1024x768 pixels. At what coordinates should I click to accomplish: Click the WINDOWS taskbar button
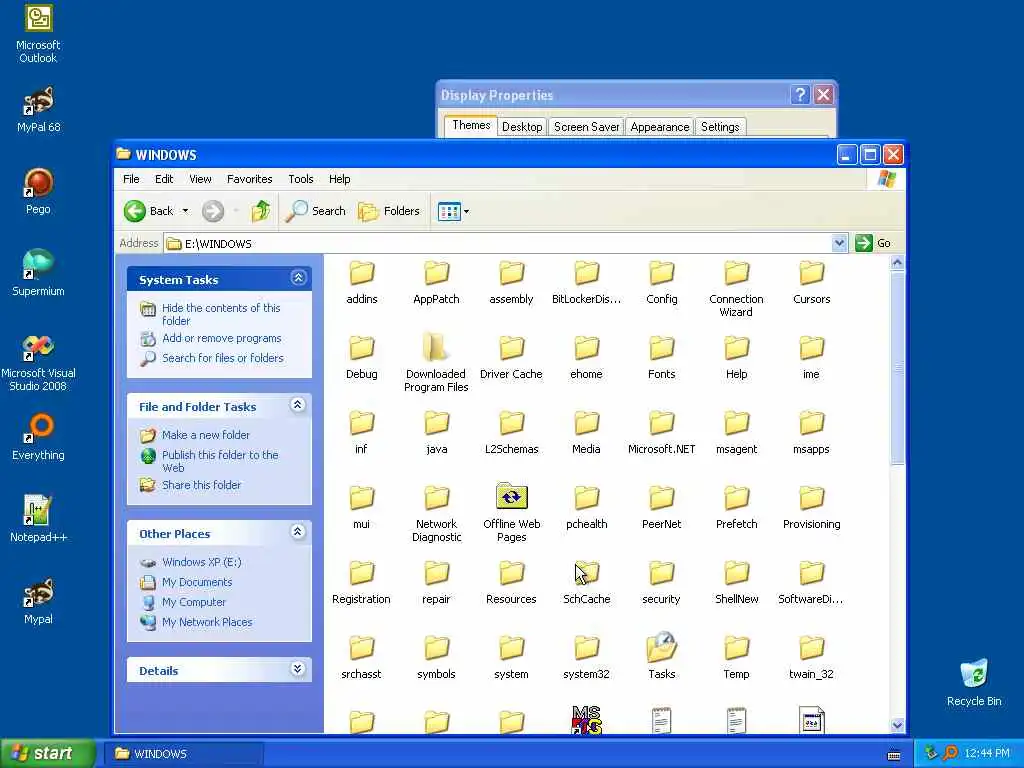pos(183,754)
